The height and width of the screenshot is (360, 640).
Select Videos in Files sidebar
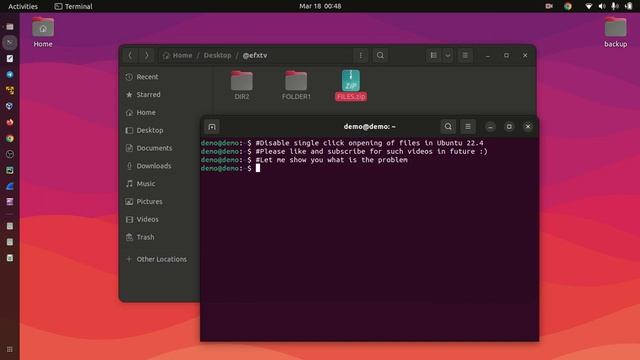pos(160,219)
